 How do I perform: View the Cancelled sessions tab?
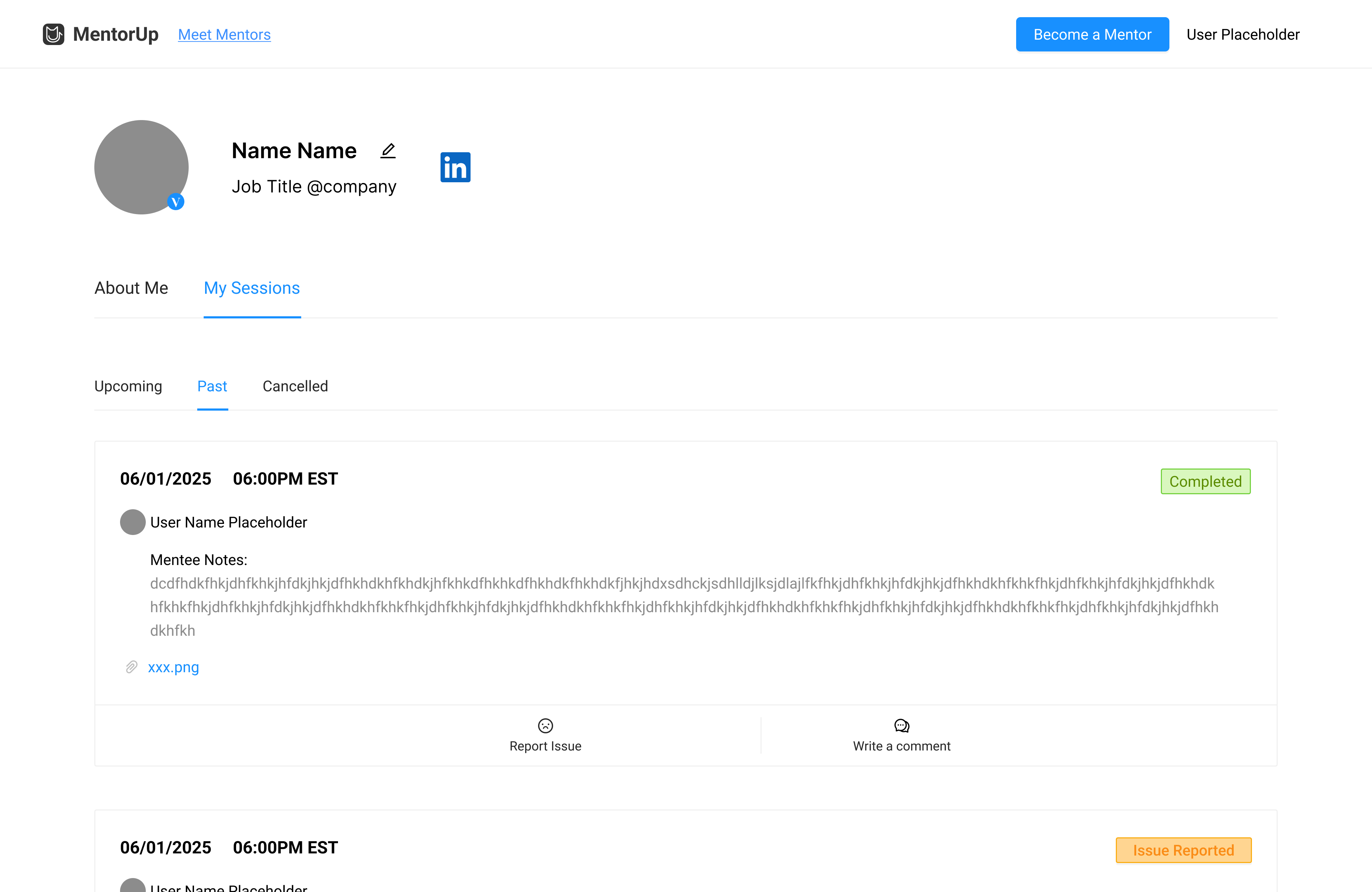[295, 386]
